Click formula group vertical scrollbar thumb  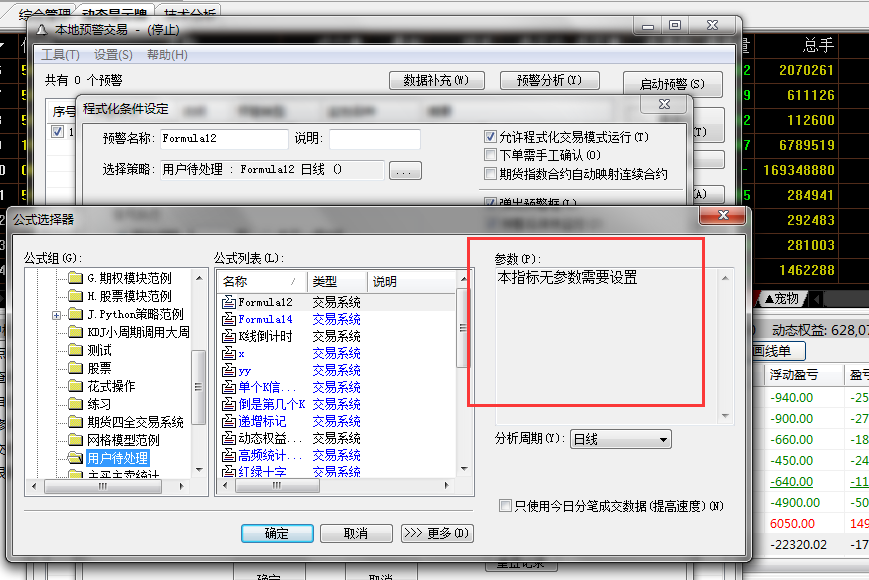tap(198, 387)
